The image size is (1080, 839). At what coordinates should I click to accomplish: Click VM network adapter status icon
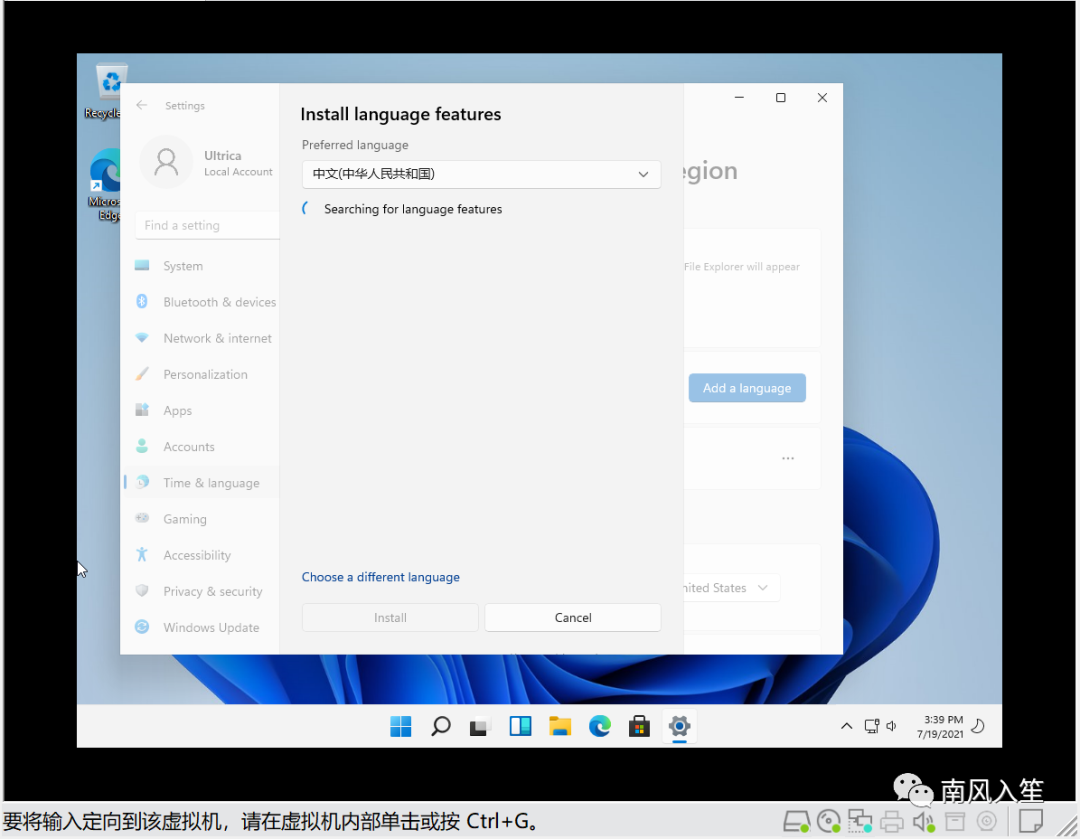860,821
